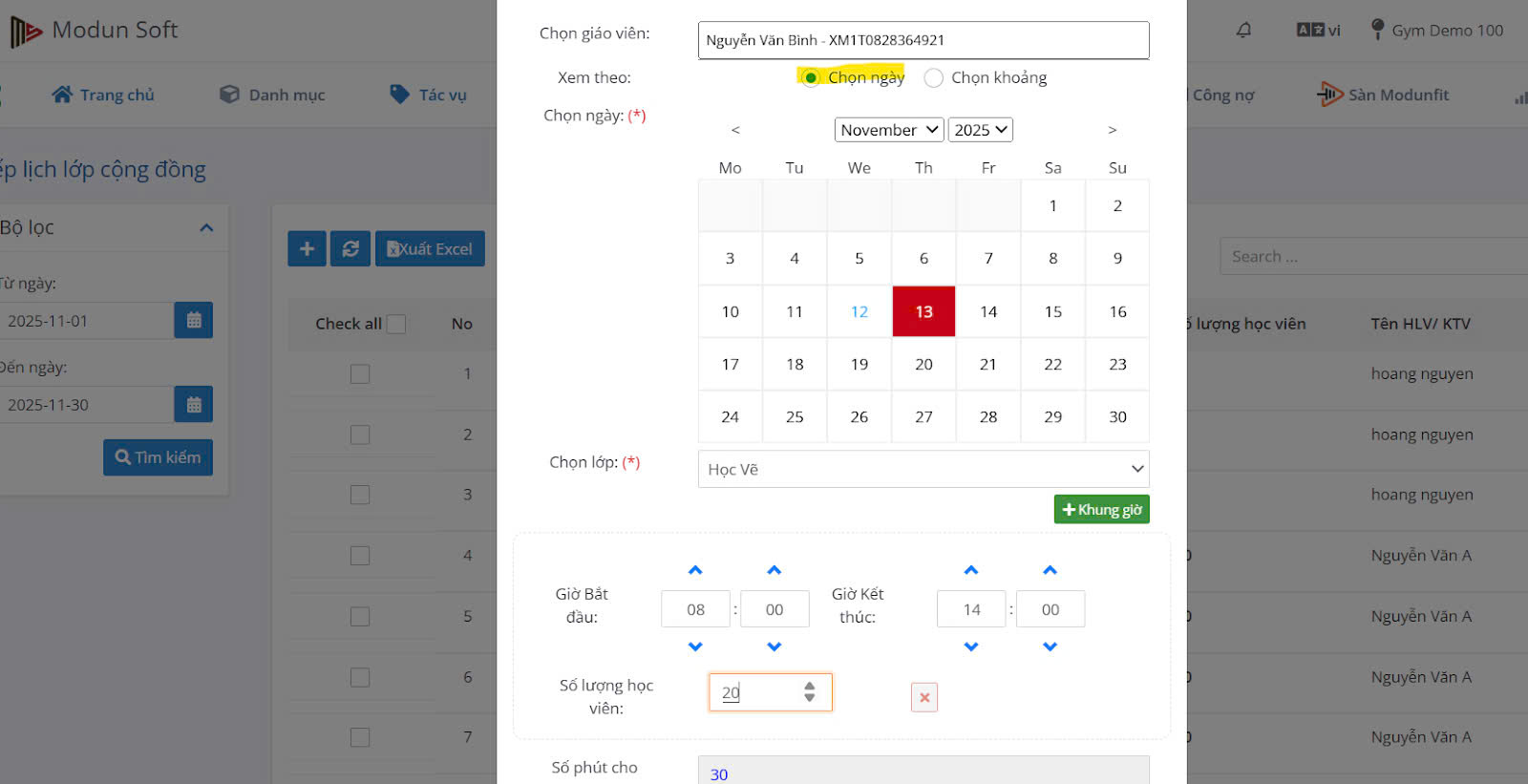Click the blue plus add button

click(x=307, y=248)
